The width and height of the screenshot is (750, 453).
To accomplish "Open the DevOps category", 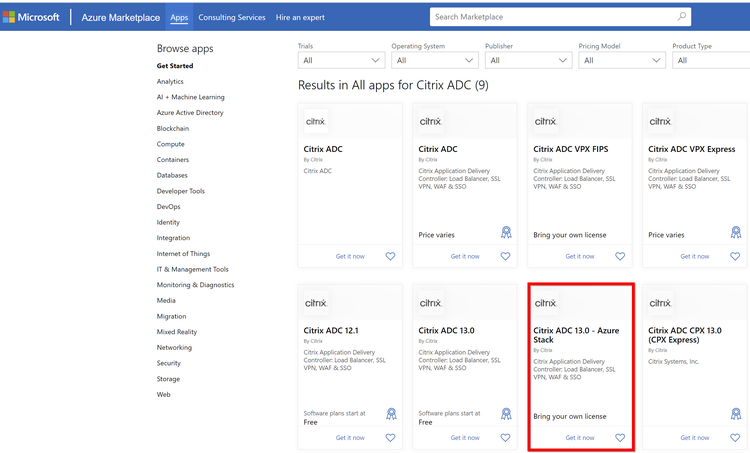I will coord(168,207).
